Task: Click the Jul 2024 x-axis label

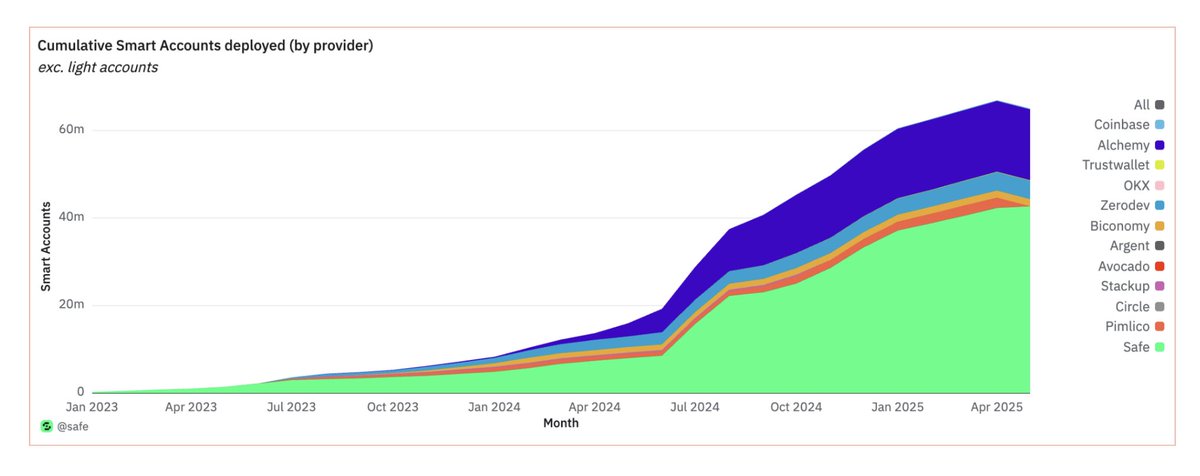Action: [694, 408]
